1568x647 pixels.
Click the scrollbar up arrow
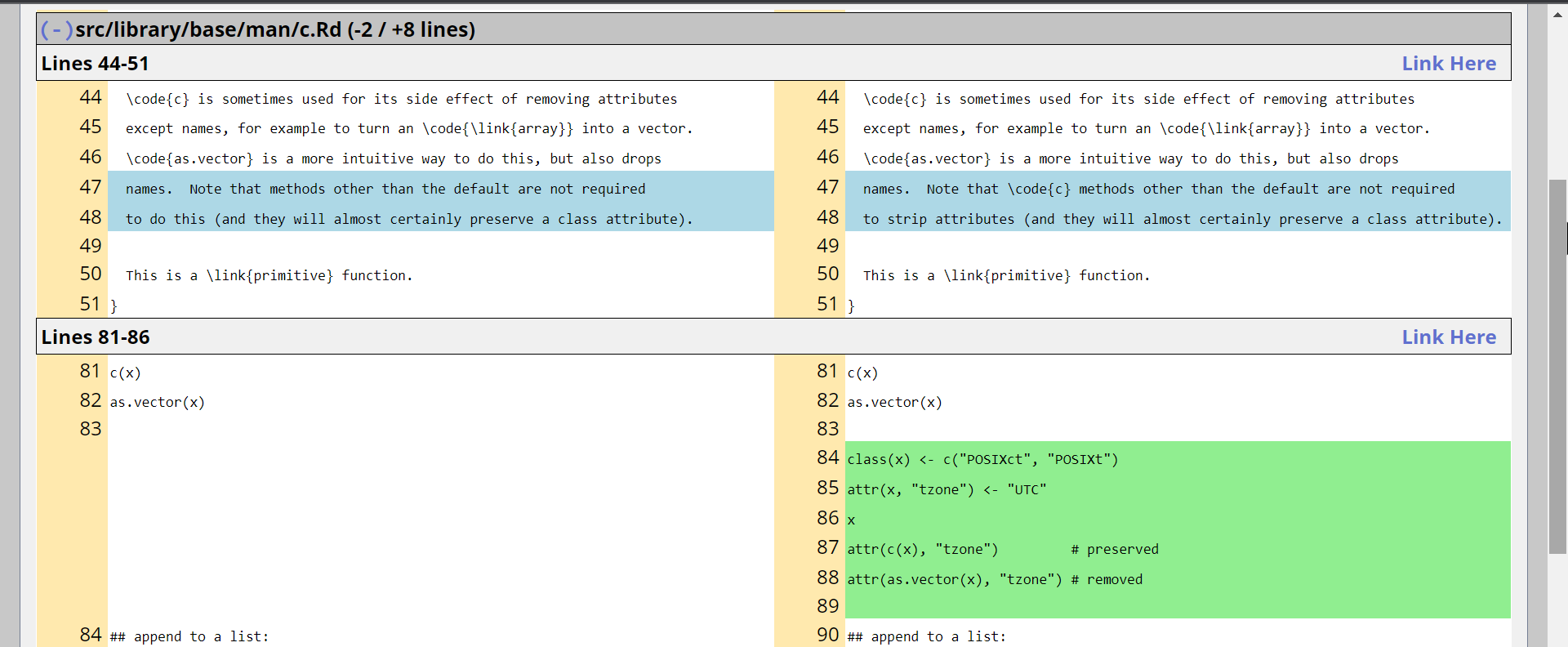(1557, 14)
